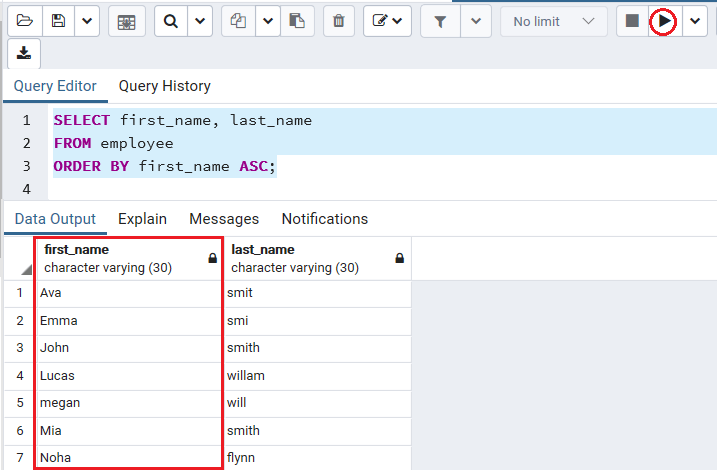Click the Filter funnel icon
The width and height of the screenshot is (717, 472).
[440, 21]
